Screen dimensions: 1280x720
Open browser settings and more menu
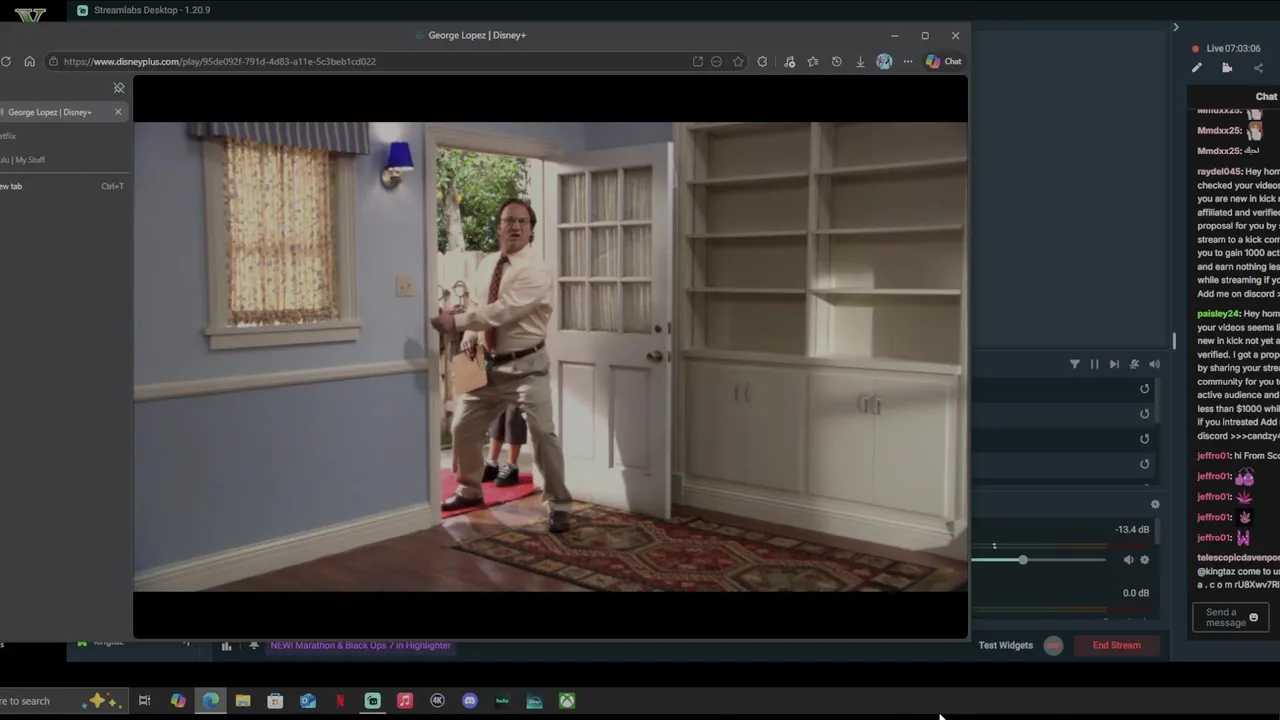point(908,61)
